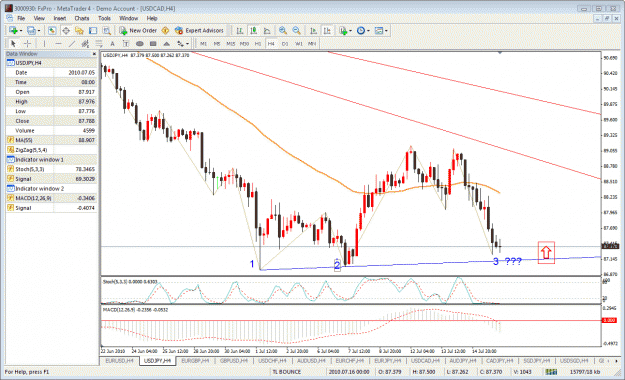Expand the Periods clock dropdown arrow
This screenshot has height=380, width=625.
pos(368,31)
